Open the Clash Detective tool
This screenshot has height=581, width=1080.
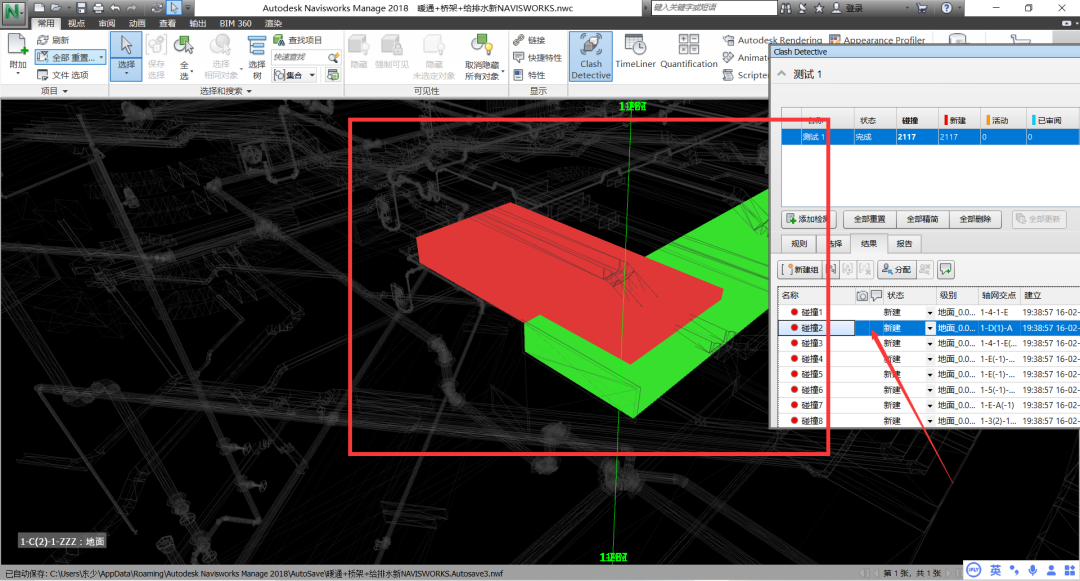click(x=590, y=56)
